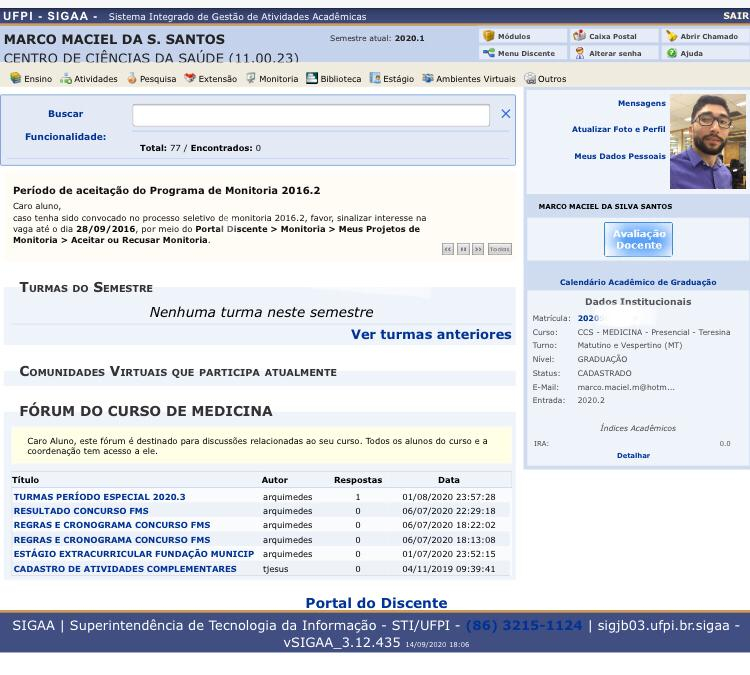The width and height of the screenshot is (750, 675).
Task: Open the Monitoria menu
Action: click(x=278, y=79)
